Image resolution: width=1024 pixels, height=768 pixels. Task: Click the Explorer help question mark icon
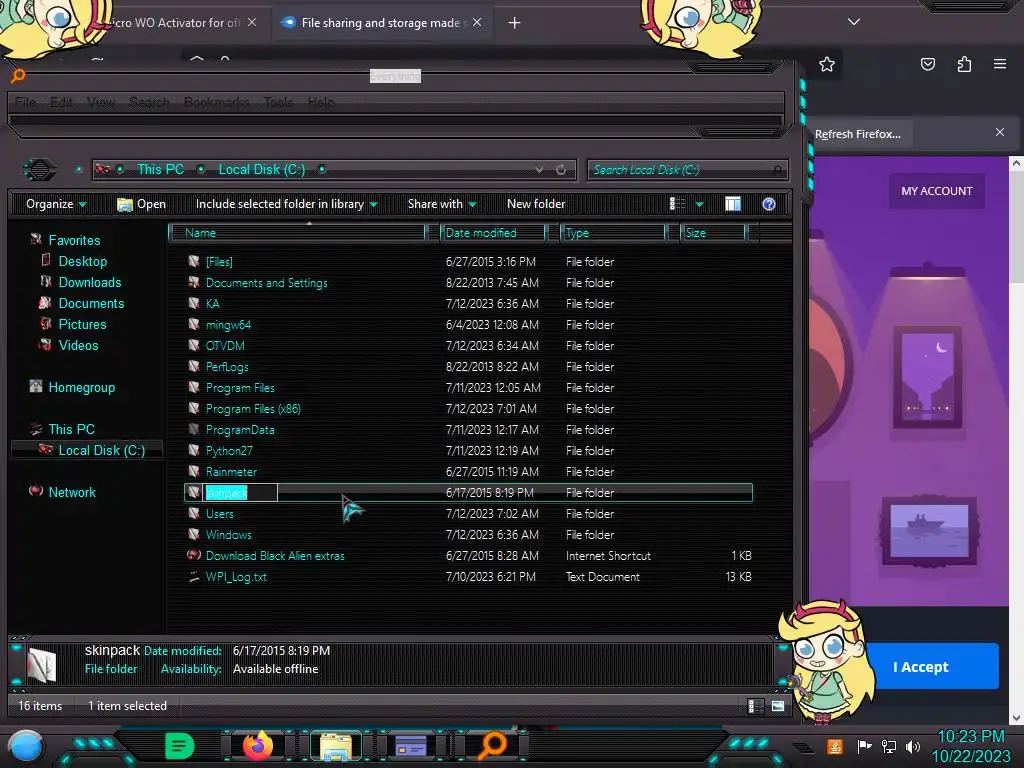769,204
